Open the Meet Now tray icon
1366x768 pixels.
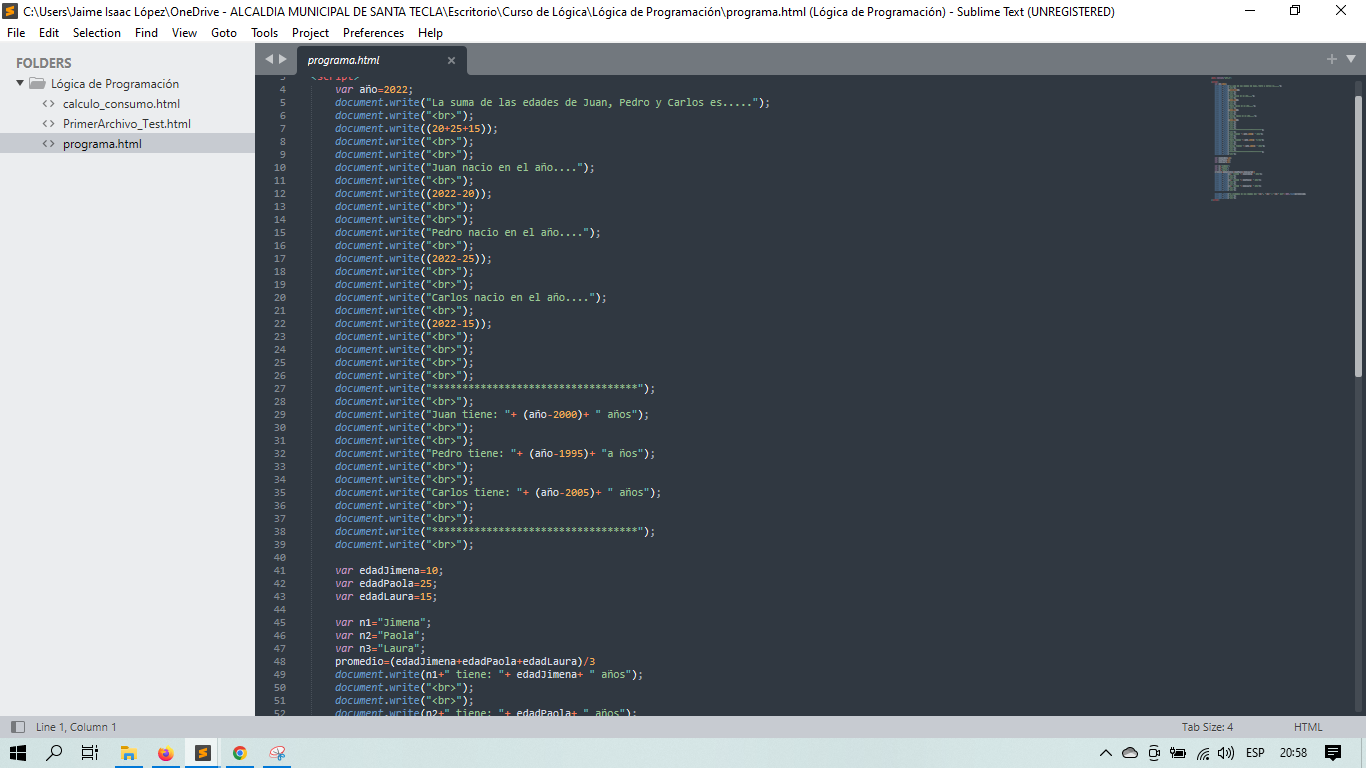(x=1154, y=753)
